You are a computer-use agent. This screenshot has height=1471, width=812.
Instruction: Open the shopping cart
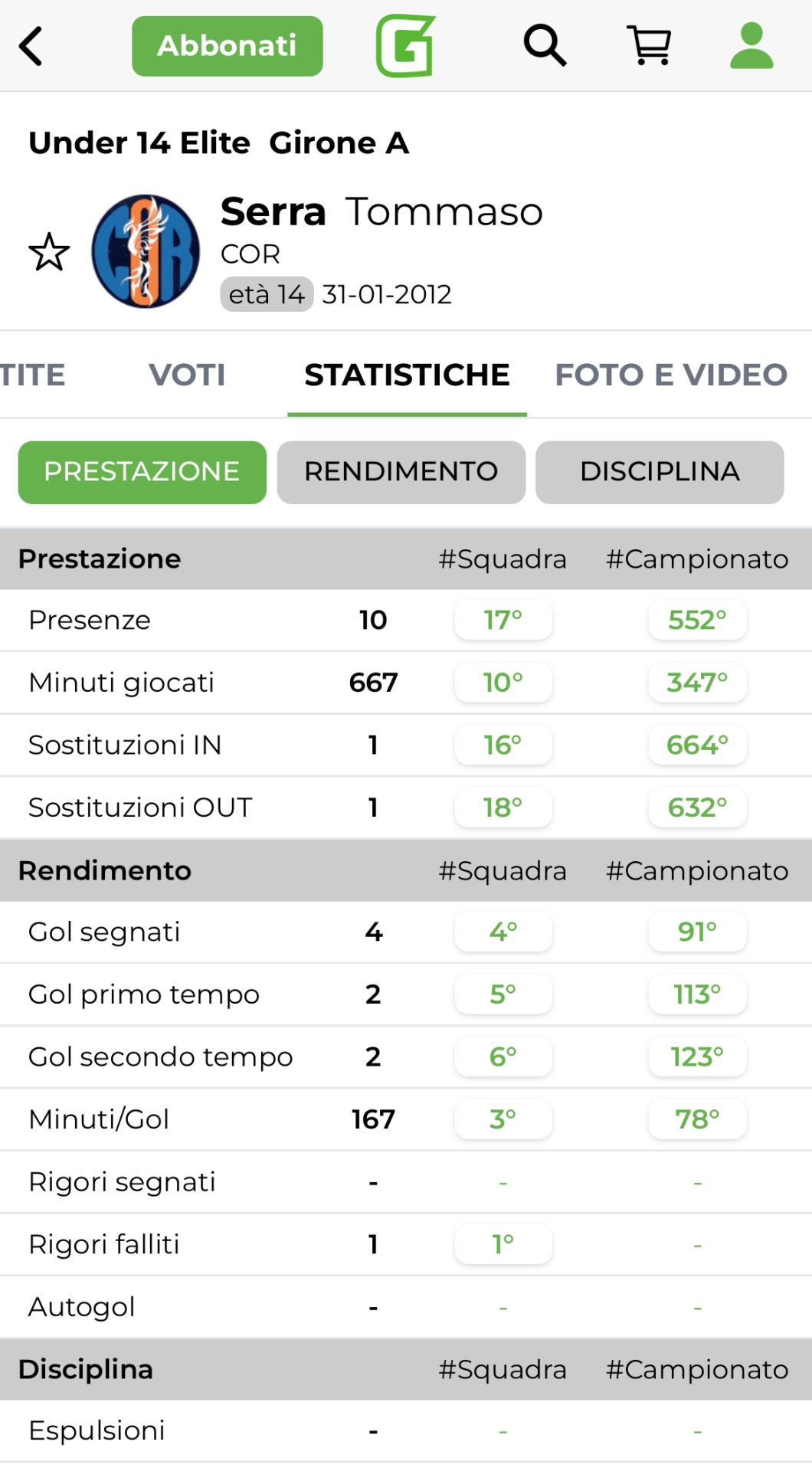point(649,46)
